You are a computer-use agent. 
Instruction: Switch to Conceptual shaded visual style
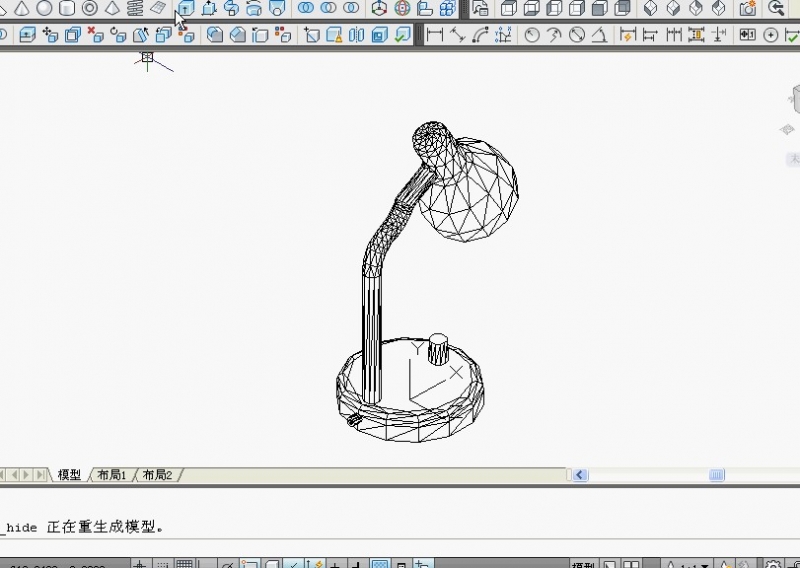(599, 8)
